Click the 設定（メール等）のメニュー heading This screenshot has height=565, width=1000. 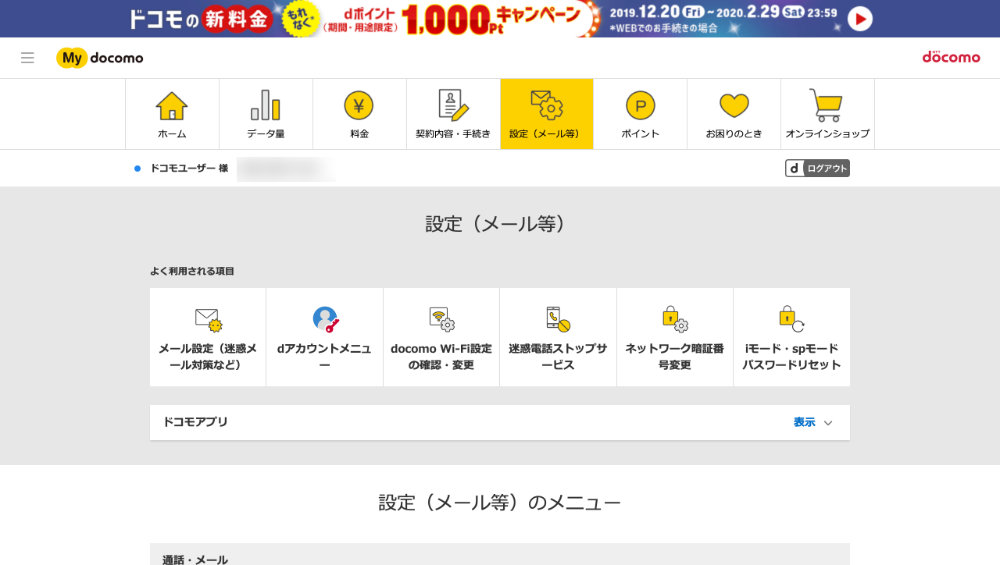pyautogui.click(x=499, y=503)
